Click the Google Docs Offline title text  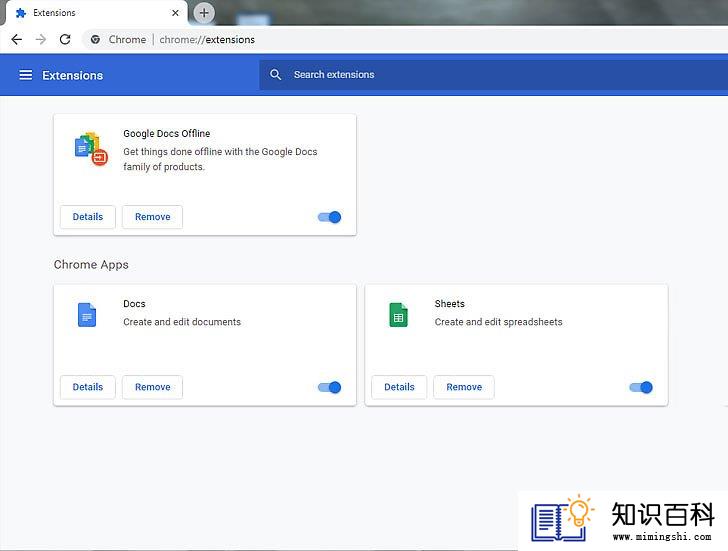[x=167, y=134]
